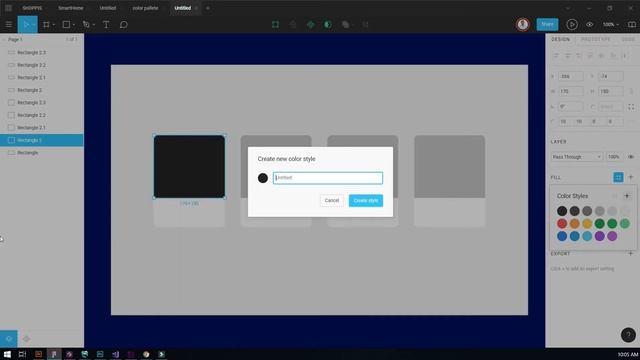
Task: Add an export setting plus icon
Action: pyautogui.click(x=631, y=253)
